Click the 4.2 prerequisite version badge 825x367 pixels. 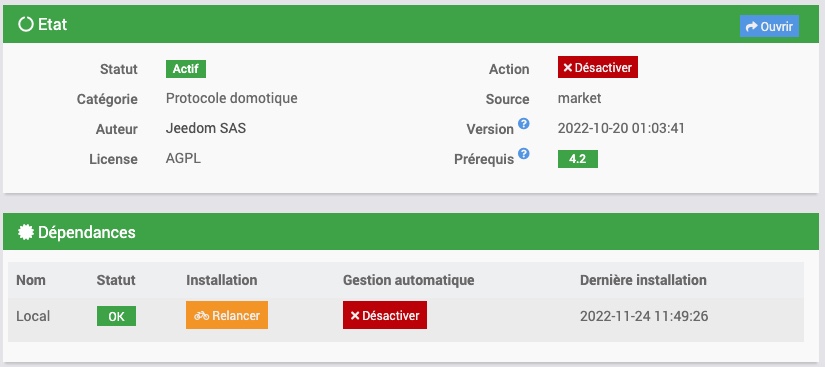pos(578,159)
